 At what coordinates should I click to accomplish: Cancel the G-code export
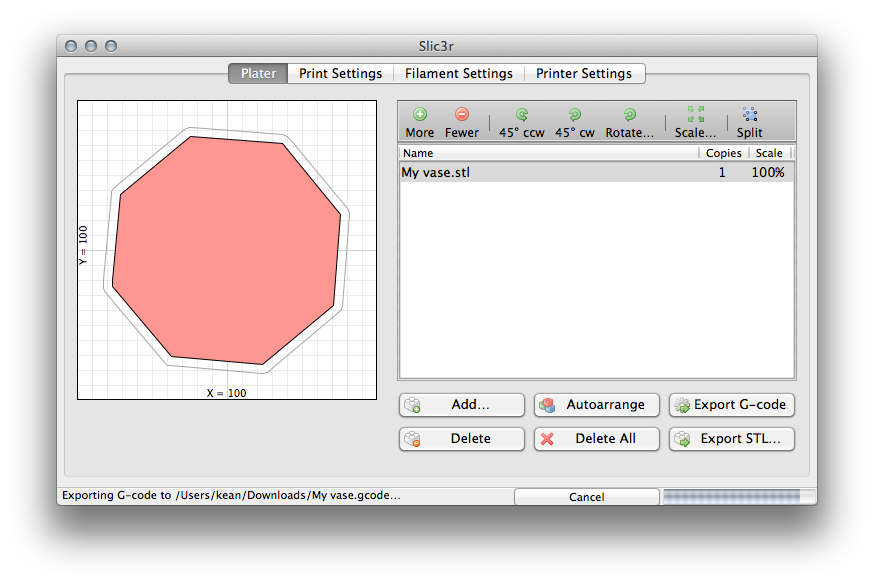586,497
